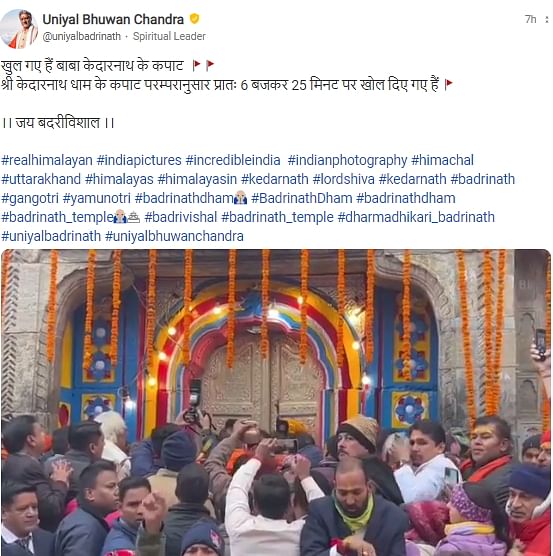Open the #uniyalbhuwanchandra hashtag
This screenshot has height=556, width=553.
(174, 236)
